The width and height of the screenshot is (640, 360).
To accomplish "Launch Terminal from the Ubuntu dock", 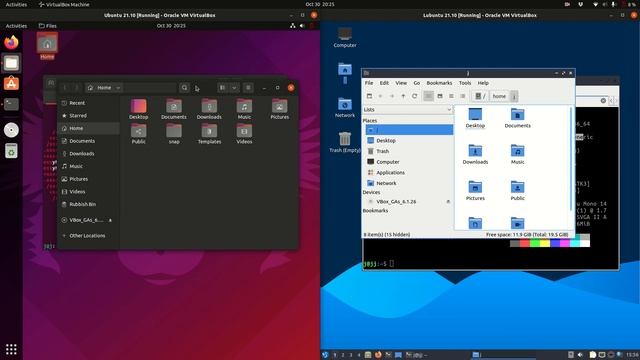I will pos(11,104).
